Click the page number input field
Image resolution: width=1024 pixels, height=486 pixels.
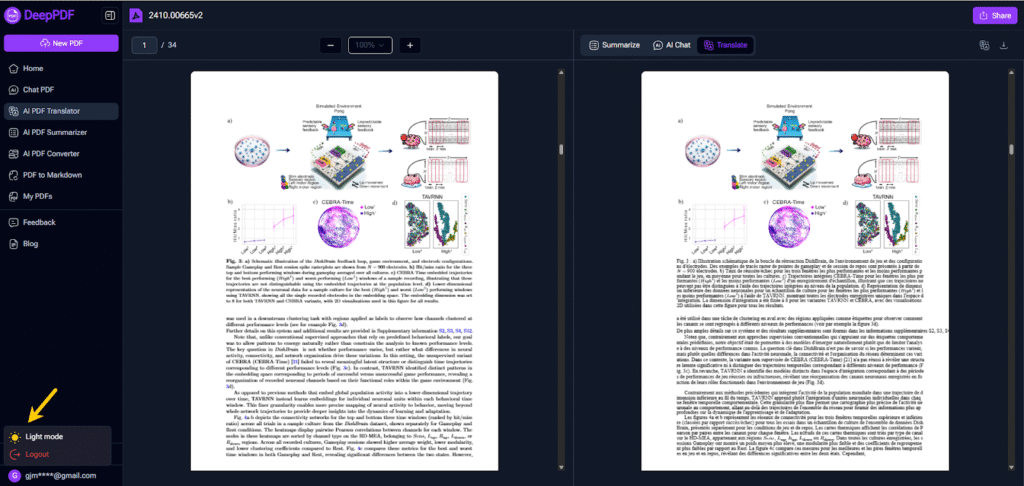coord(145,45)
